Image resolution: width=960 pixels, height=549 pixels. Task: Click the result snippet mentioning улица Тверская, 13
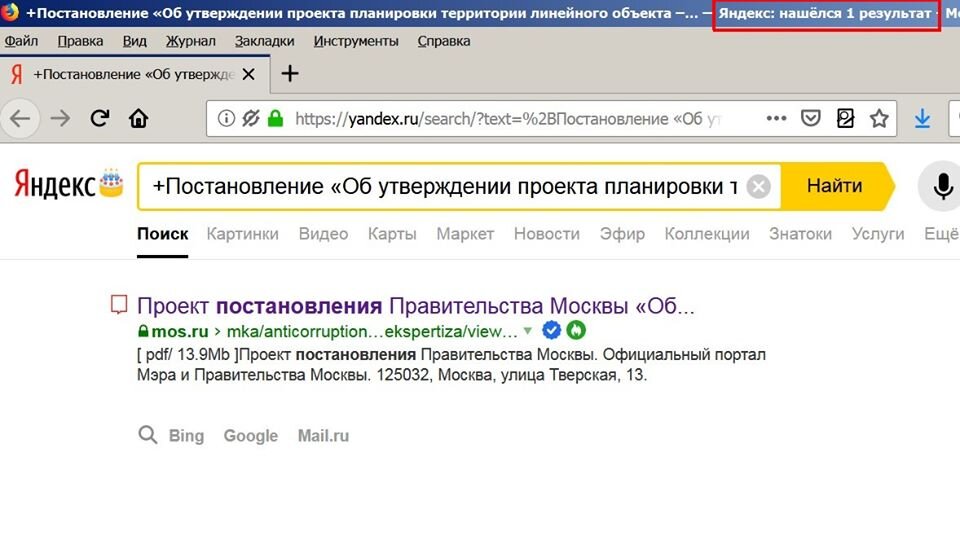point(451,364)
